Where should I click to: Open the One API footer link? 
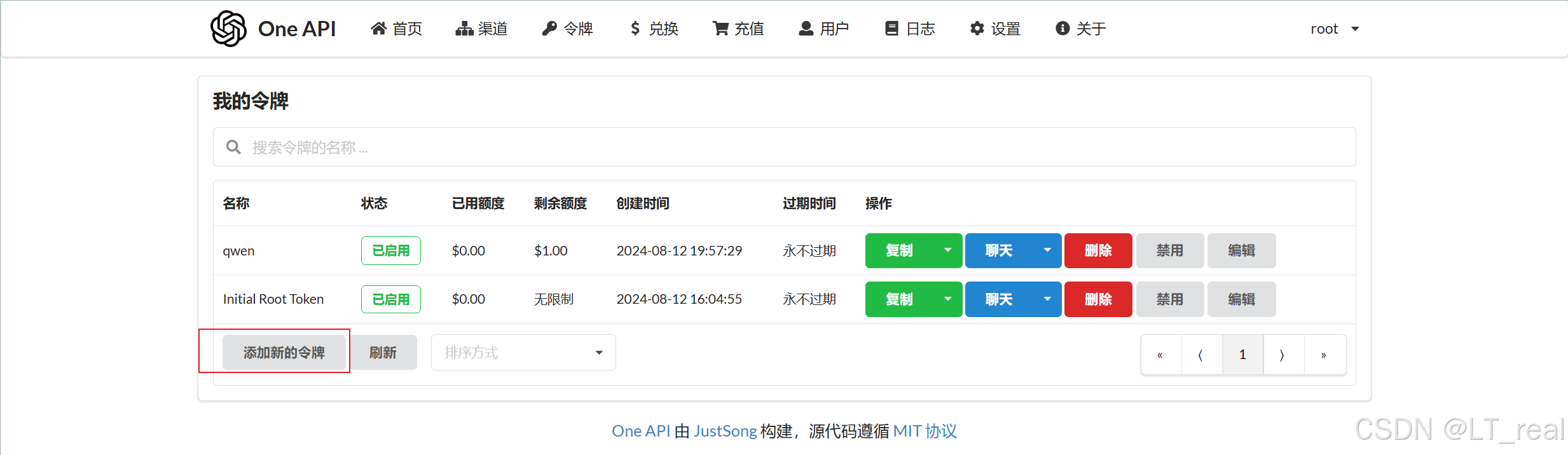pos(641,431)
